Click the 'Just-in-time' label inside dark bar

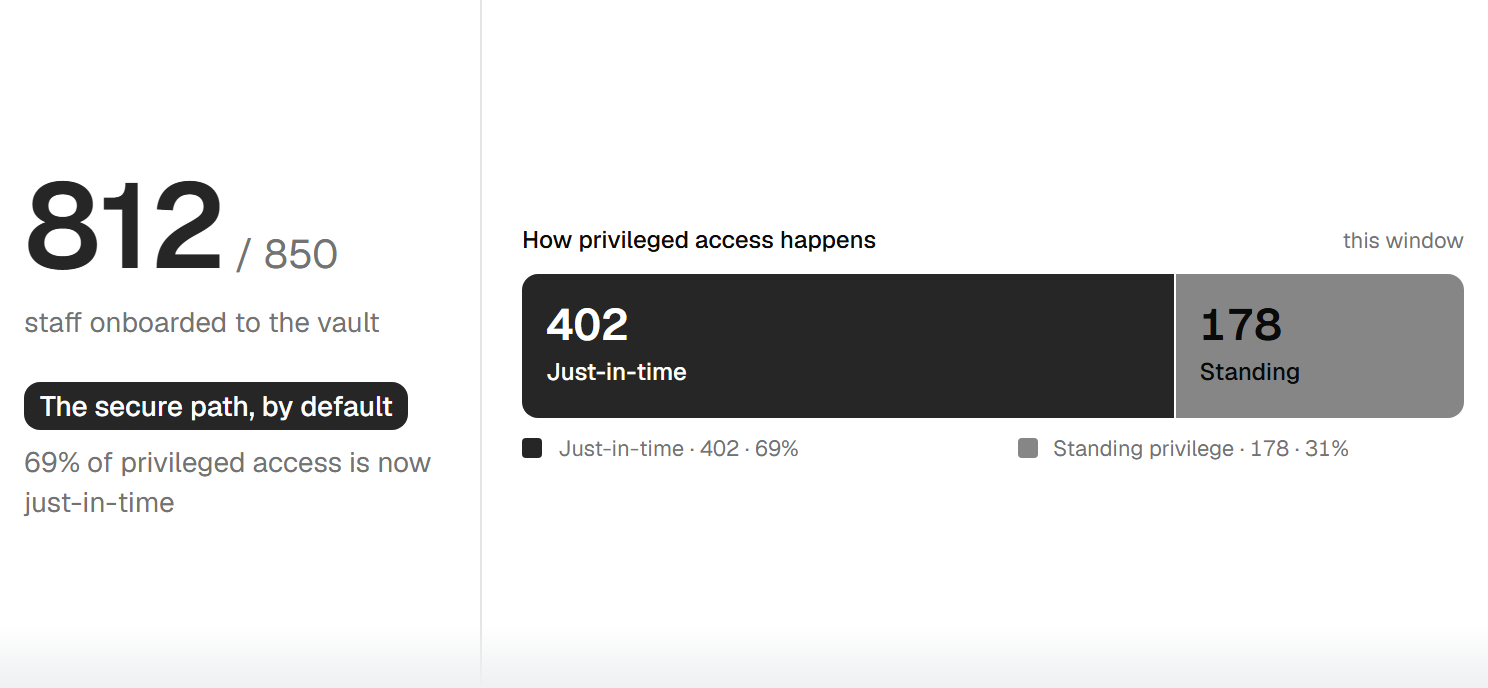click(x=616, y=372)
